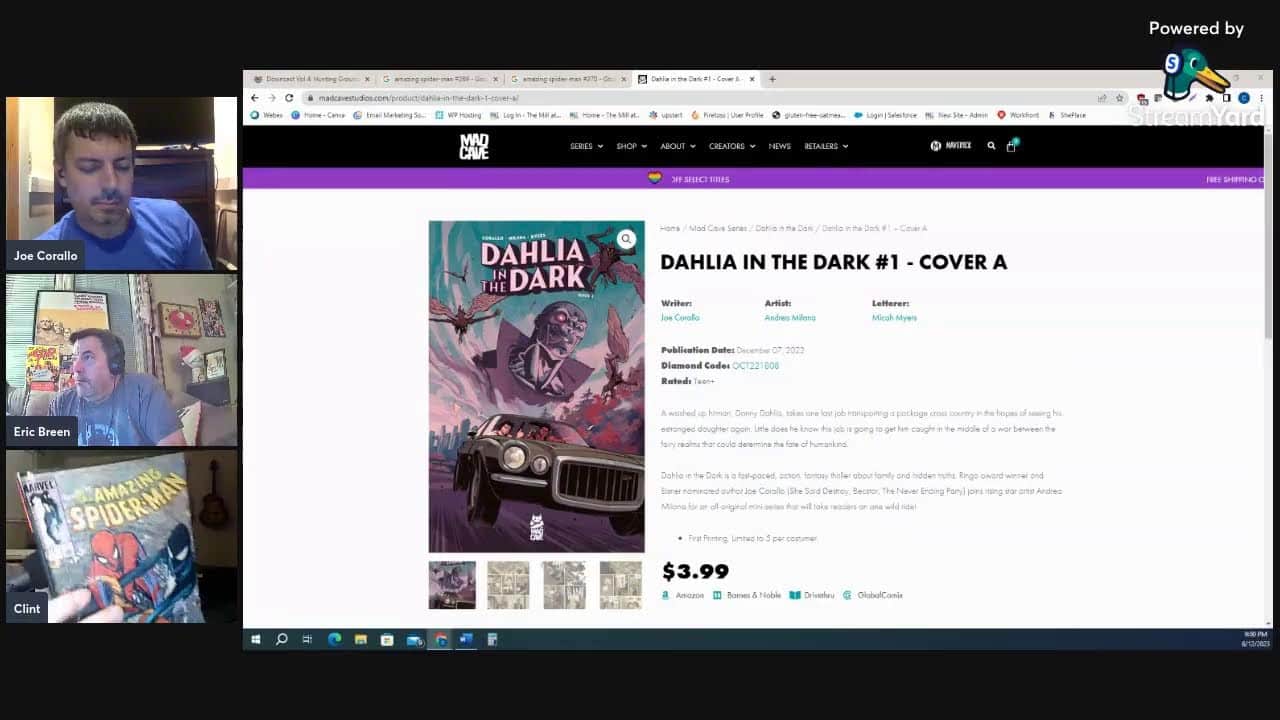
Task: Bookmark this page with the star icon
Action: (1119, 98)
